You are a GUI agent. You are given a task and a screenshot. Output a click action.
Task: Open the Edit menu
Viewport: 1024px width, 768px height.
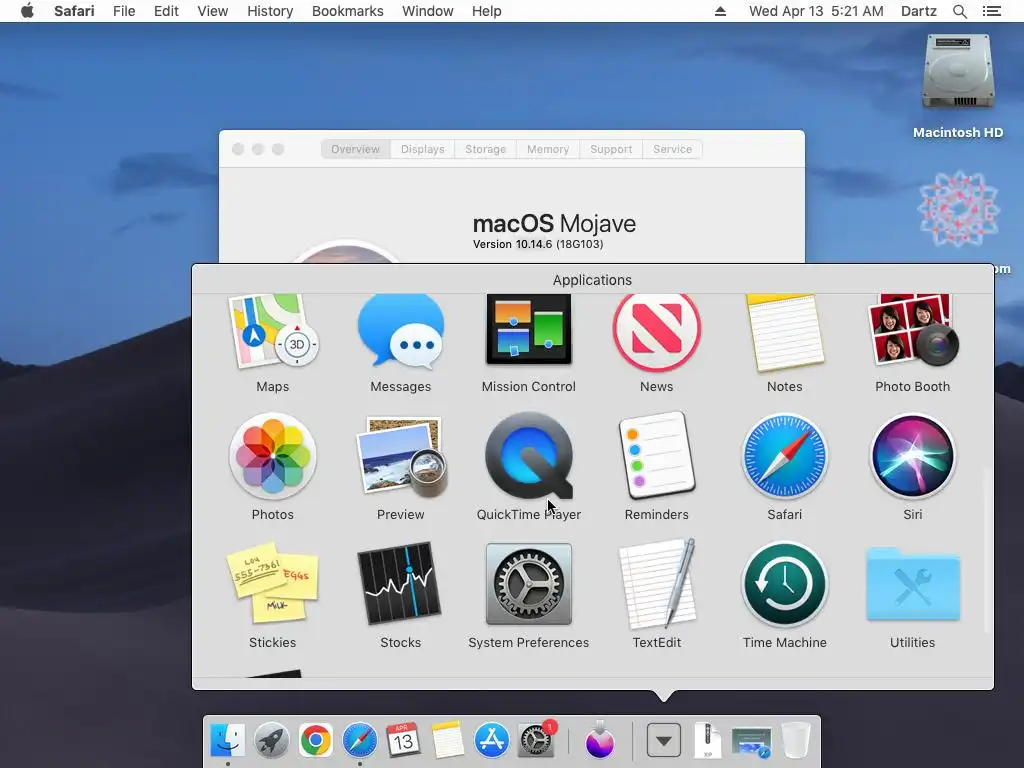[166, 11]
